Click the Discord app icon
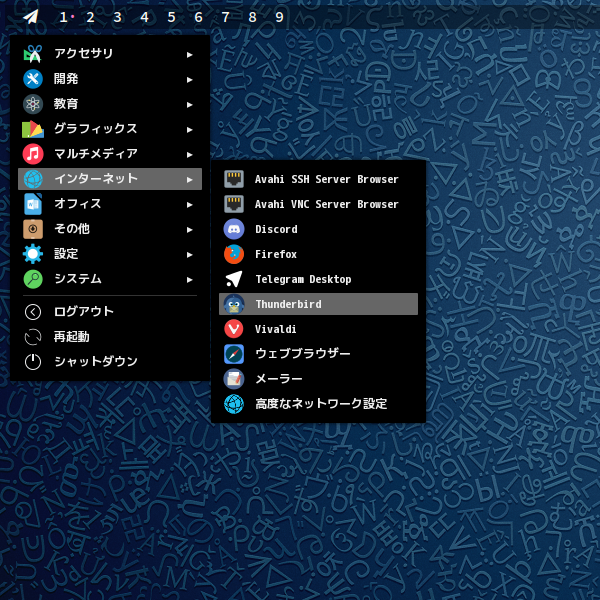Viewport: 600px width, 600px height. click(234, 229)
